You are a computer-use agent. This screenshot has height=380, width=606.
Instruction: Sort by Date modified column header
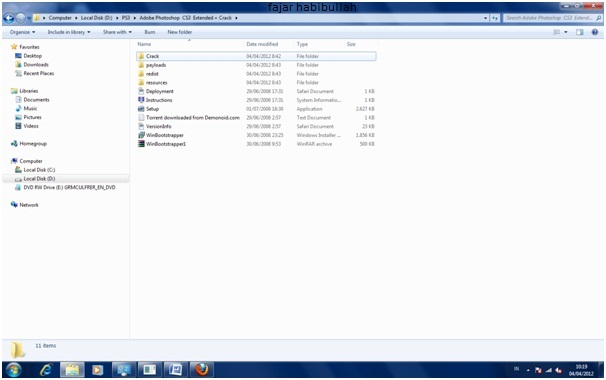tap(262, 44)
